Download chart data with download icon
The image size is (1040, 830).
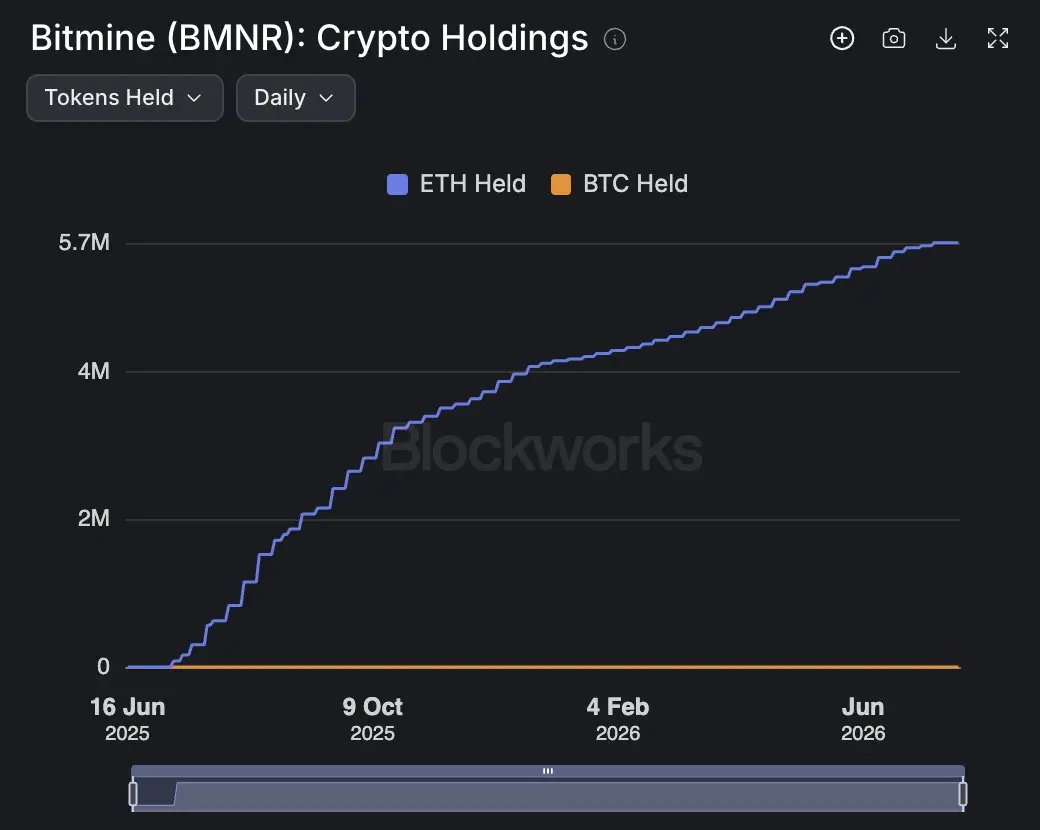tap(946, 38)
